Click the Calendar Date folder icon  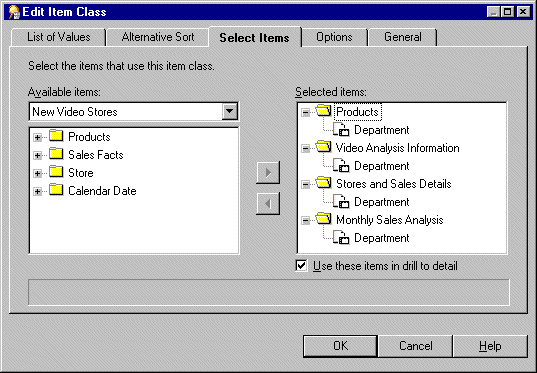tap(56, 190)
